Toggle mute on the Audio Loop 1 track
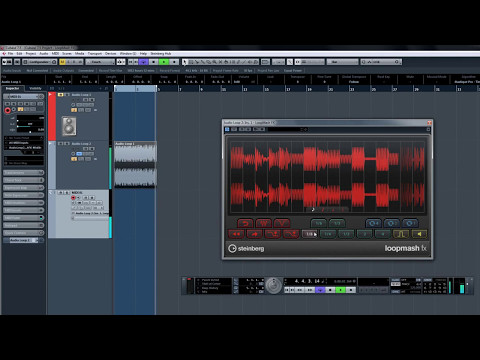 pos(60,95)
